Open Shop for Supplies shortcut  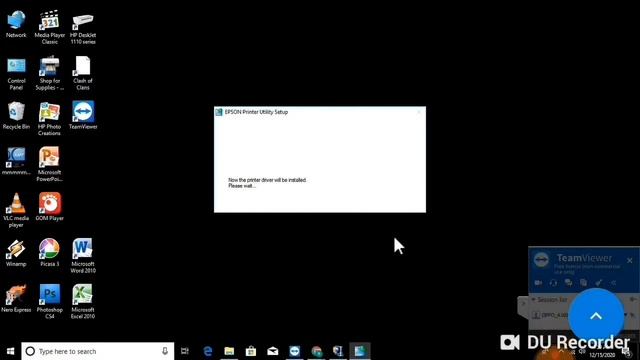(49, 73)
